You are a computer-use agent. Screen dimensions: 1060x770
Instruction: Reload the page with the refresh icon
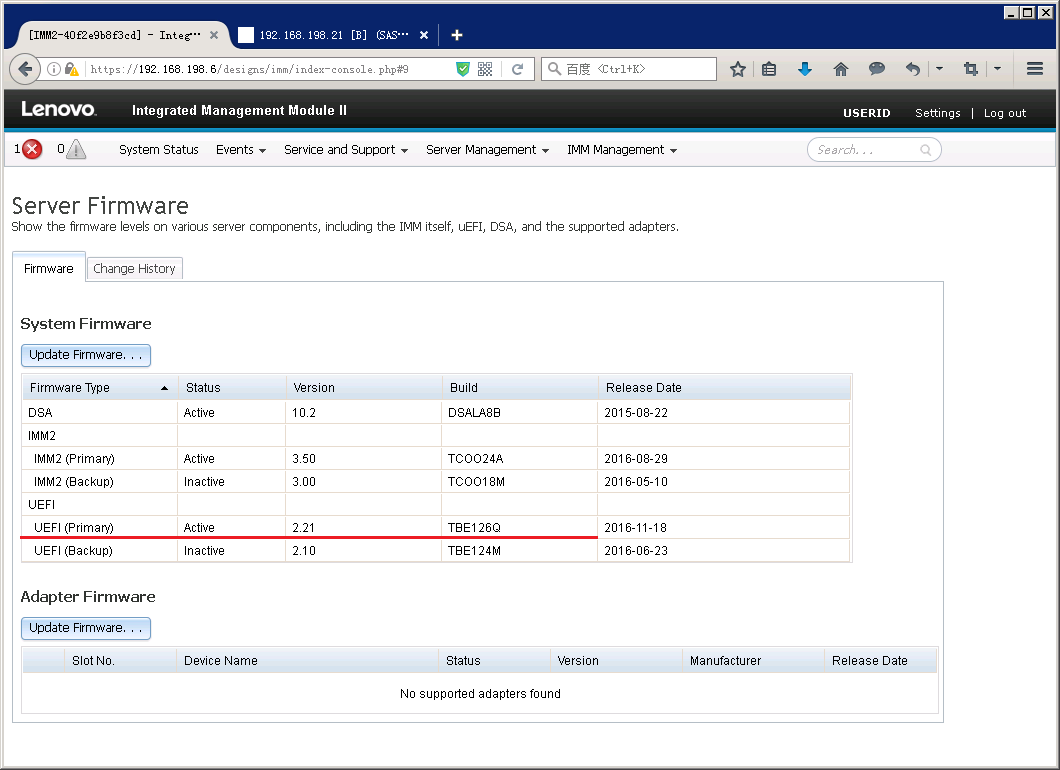(517, 69)
